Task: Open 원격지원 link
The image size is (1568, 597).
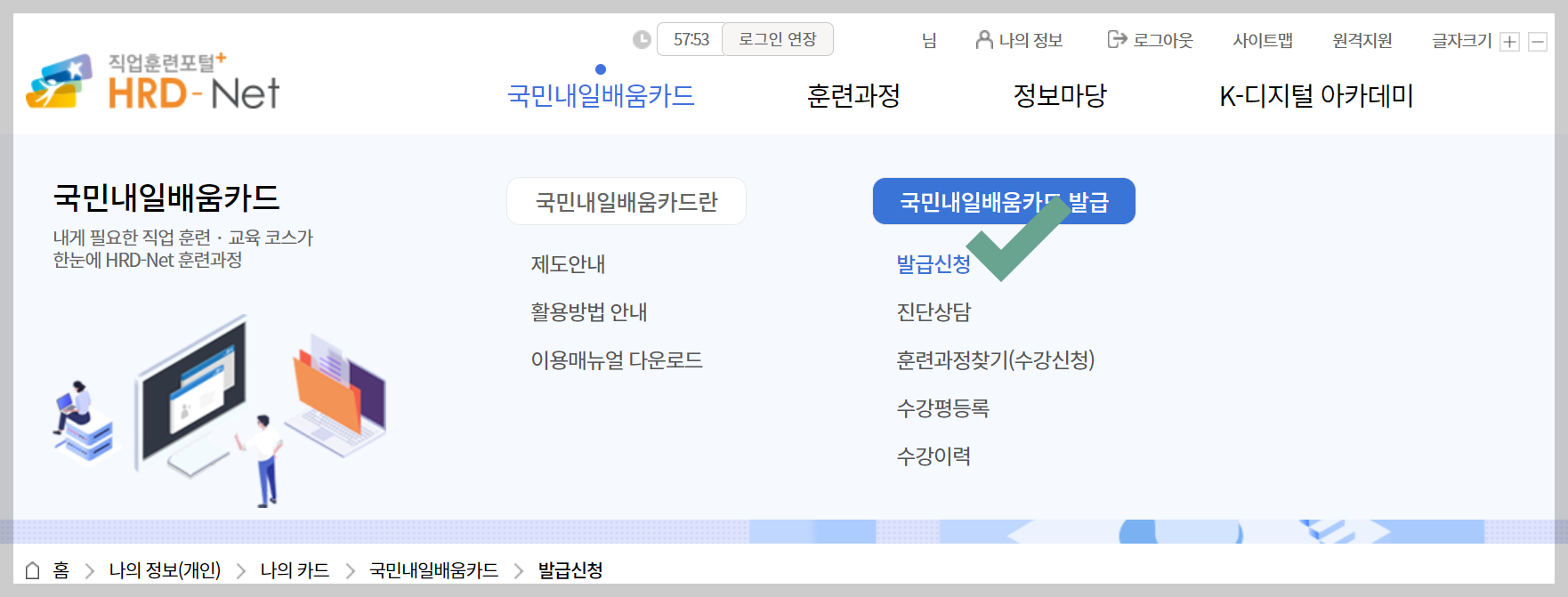Action: coord(1362,40)
